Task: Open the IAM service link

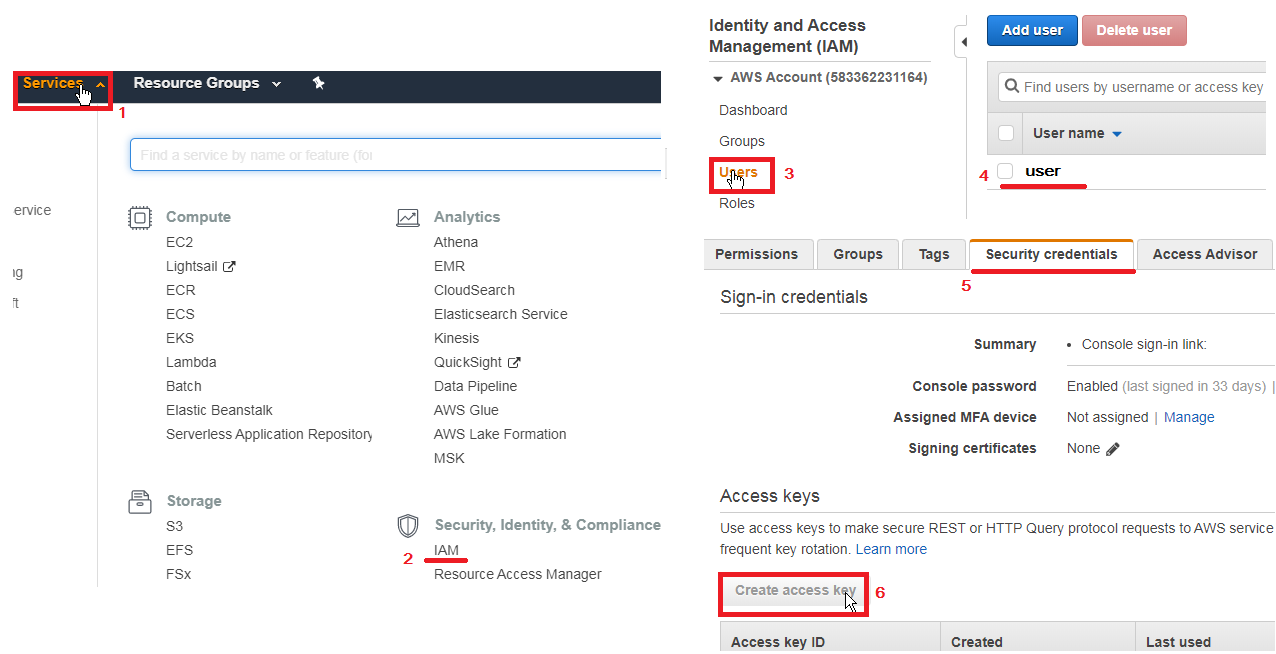Action: [446, 550]
